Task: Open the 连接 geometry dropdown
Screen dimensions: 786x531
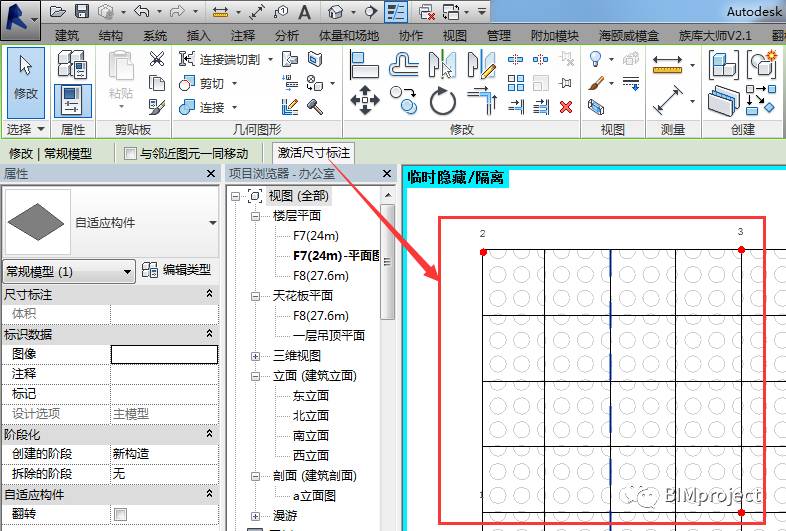Action: coord(234,107)
